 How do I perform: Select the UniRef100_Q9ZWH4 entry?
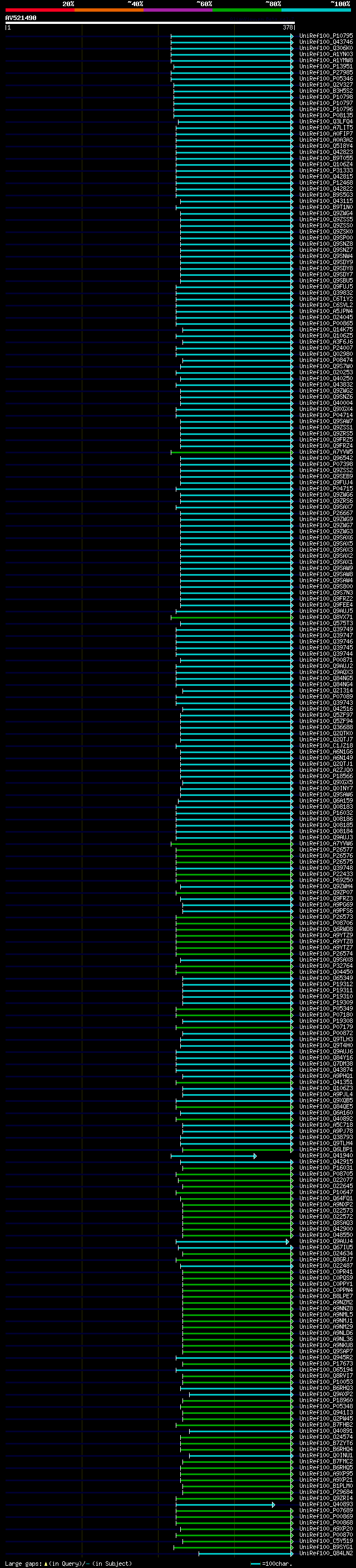point(326,886)
